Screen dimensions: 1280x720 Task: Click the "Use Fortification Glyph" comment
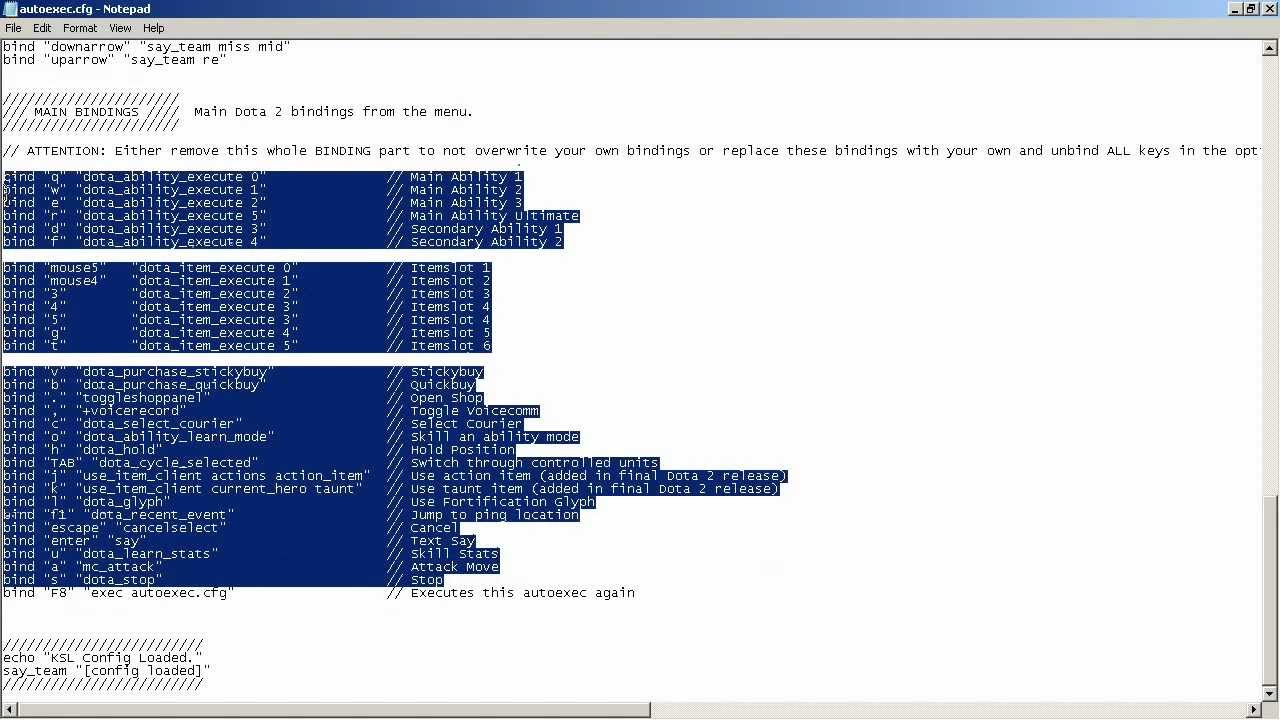coord(502,502)
